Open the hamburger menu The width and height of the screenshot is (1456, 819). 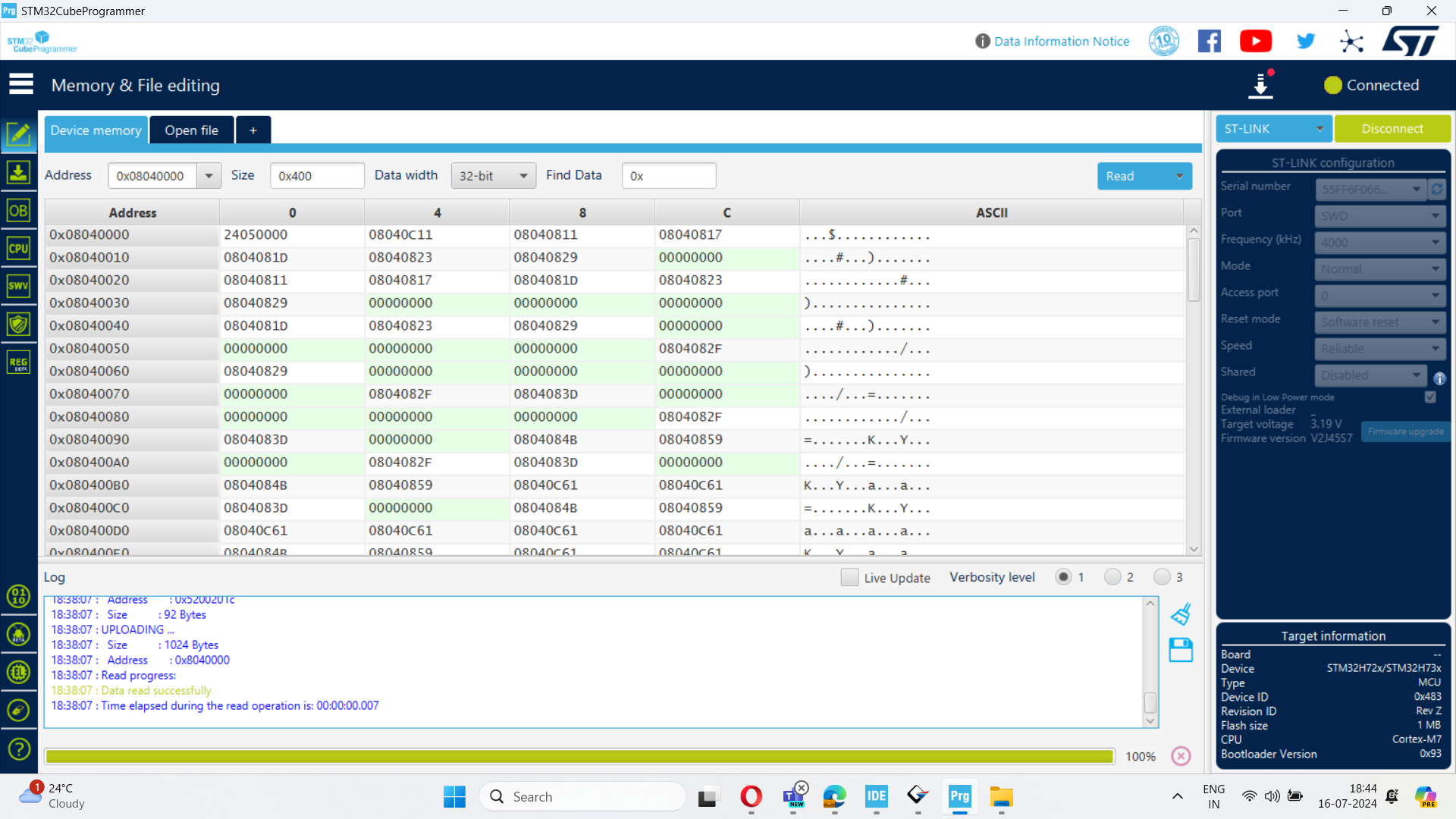tap(21, 84)
